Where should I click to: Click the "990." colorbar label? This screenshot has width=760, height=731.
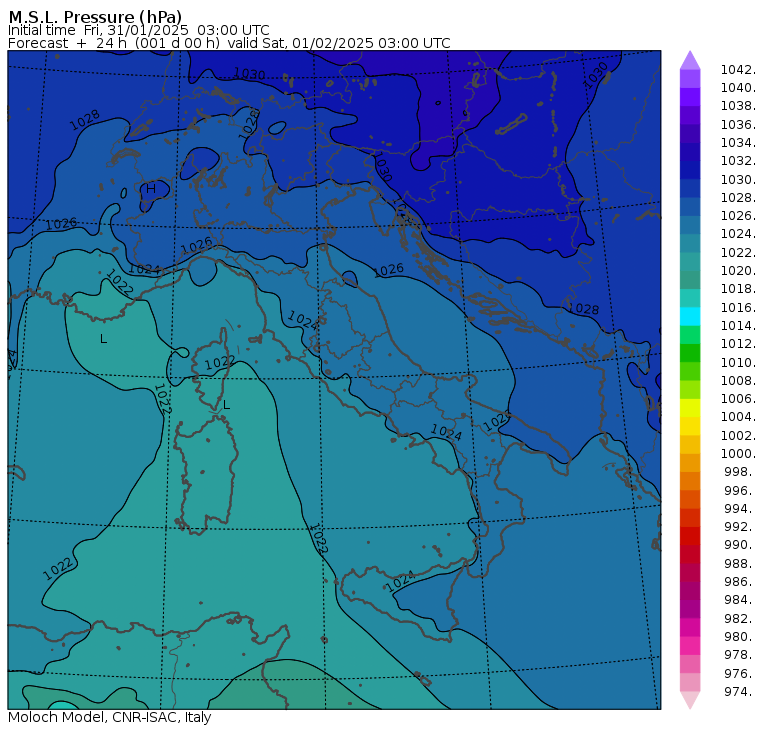click(x=740, y=545)
